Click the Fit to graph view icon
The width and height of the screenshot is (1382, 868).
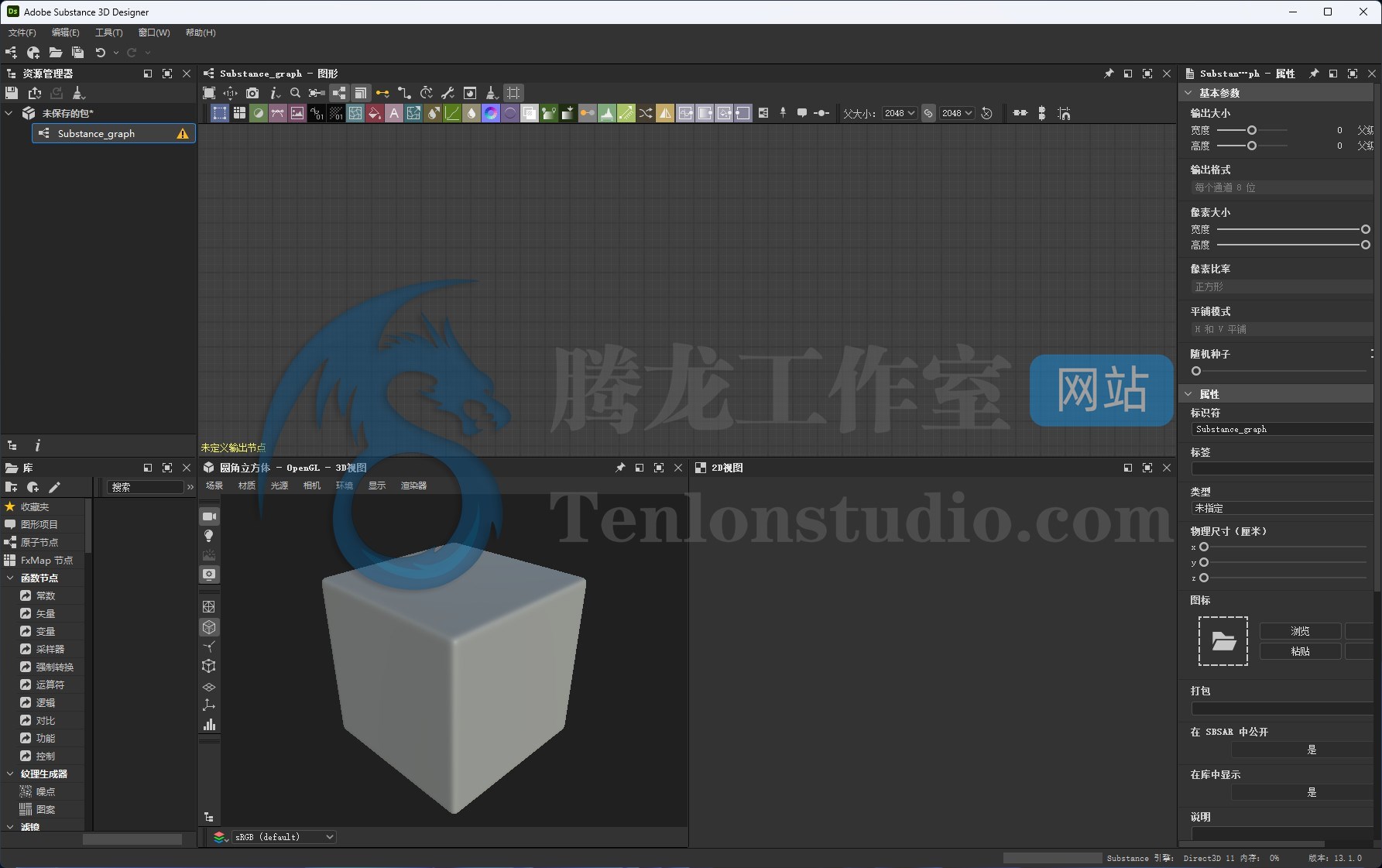[x=209, y=93]
